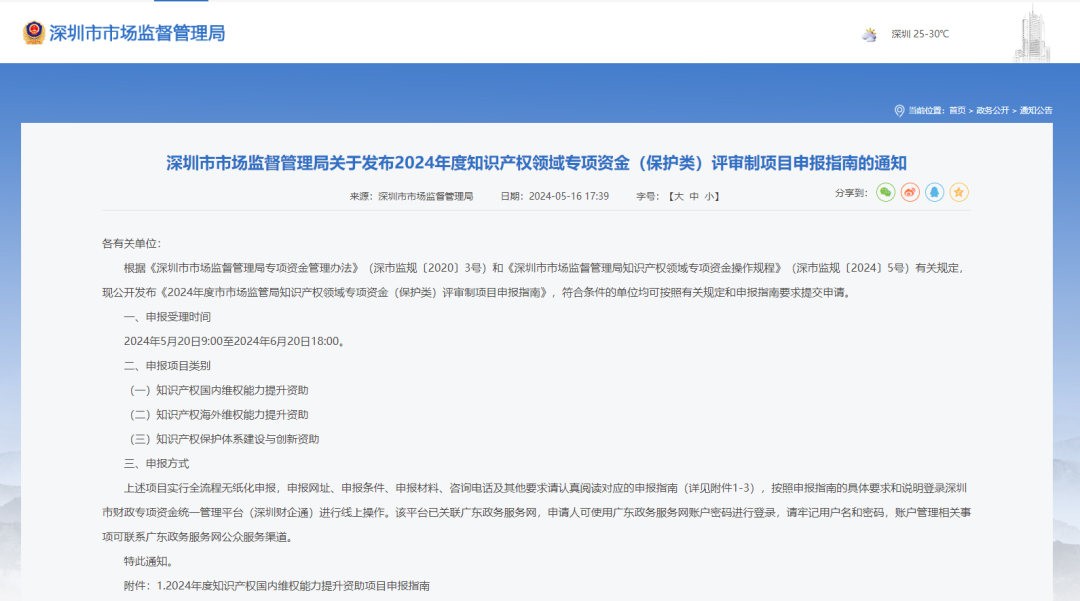This screenshot has width=1080, height=601.
Task: Set font size to 中 (medium)
Action: click(x=694, y=196)
